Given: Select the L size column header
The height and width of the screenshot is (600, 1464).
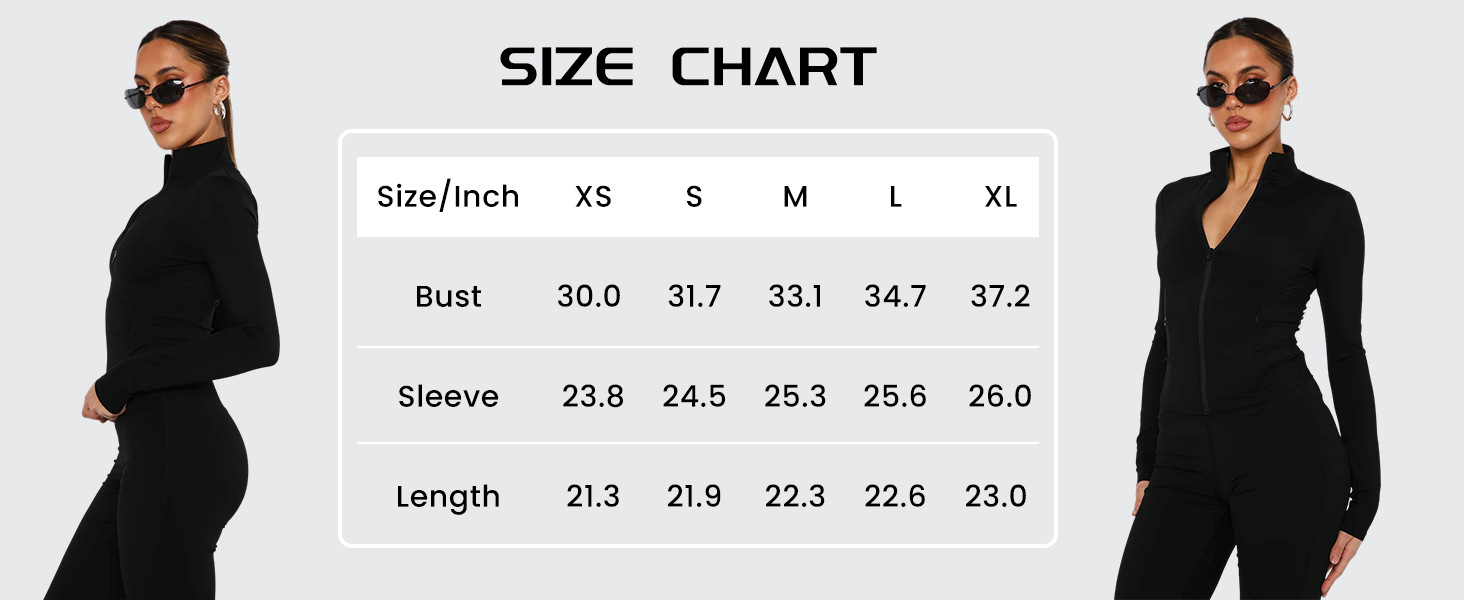Looking at the screenshot, I should (895, 197).
